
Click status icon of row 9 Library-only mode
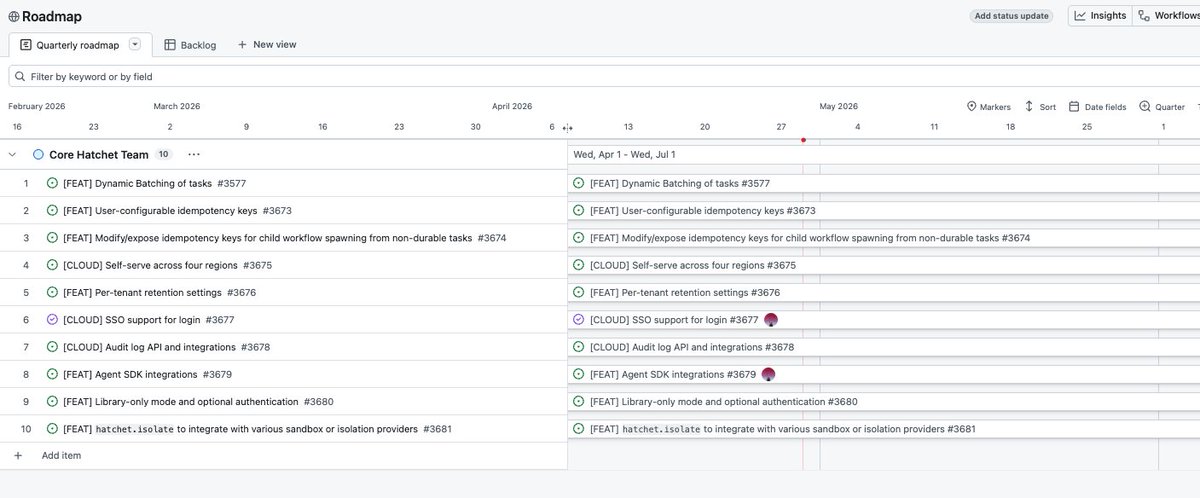pyautogui.click(x=52, y=401)
